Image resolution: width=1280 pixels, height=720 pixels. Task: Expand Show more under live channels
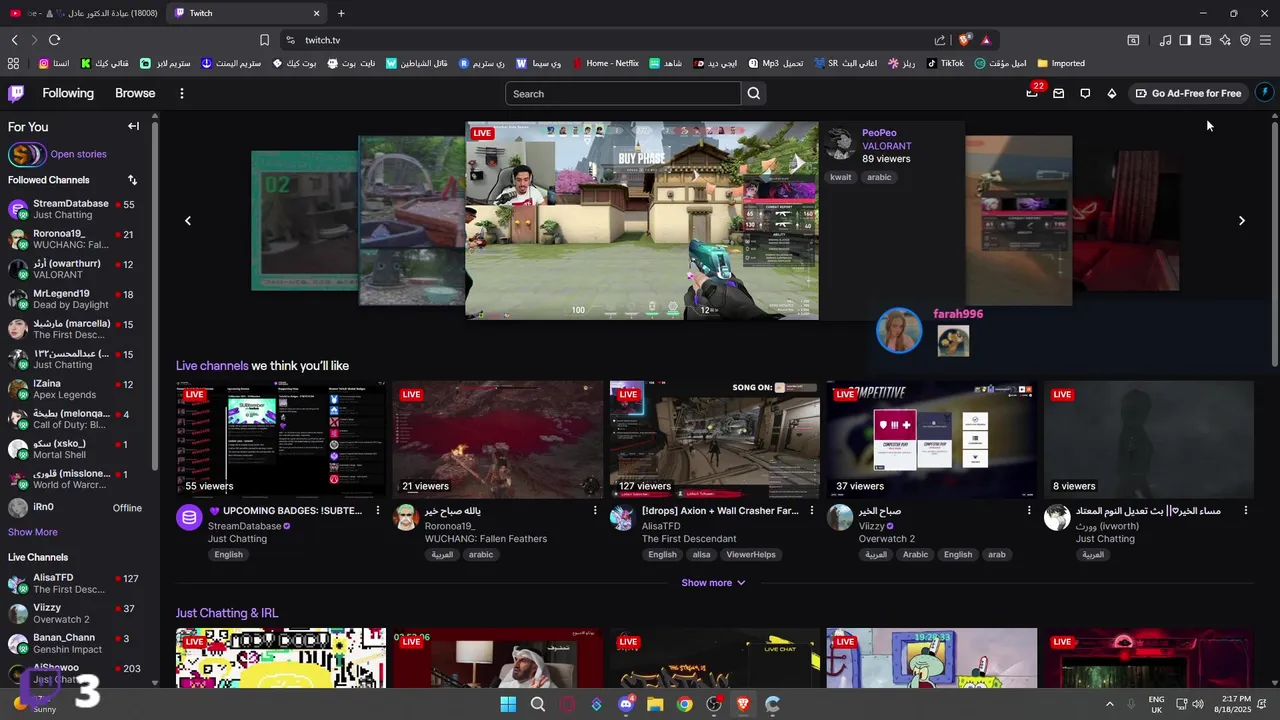713,583
